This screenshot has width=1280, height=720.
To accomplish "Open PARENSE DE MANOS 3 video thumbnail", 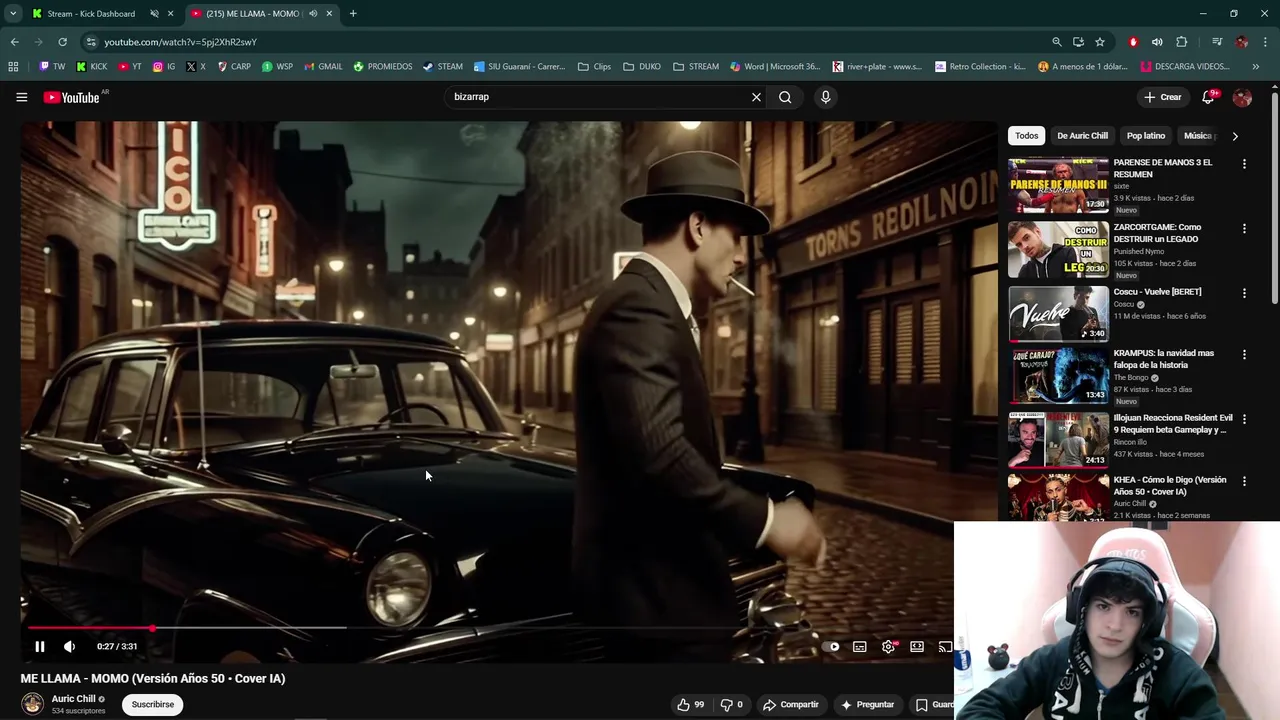I will coord(1058,185).
